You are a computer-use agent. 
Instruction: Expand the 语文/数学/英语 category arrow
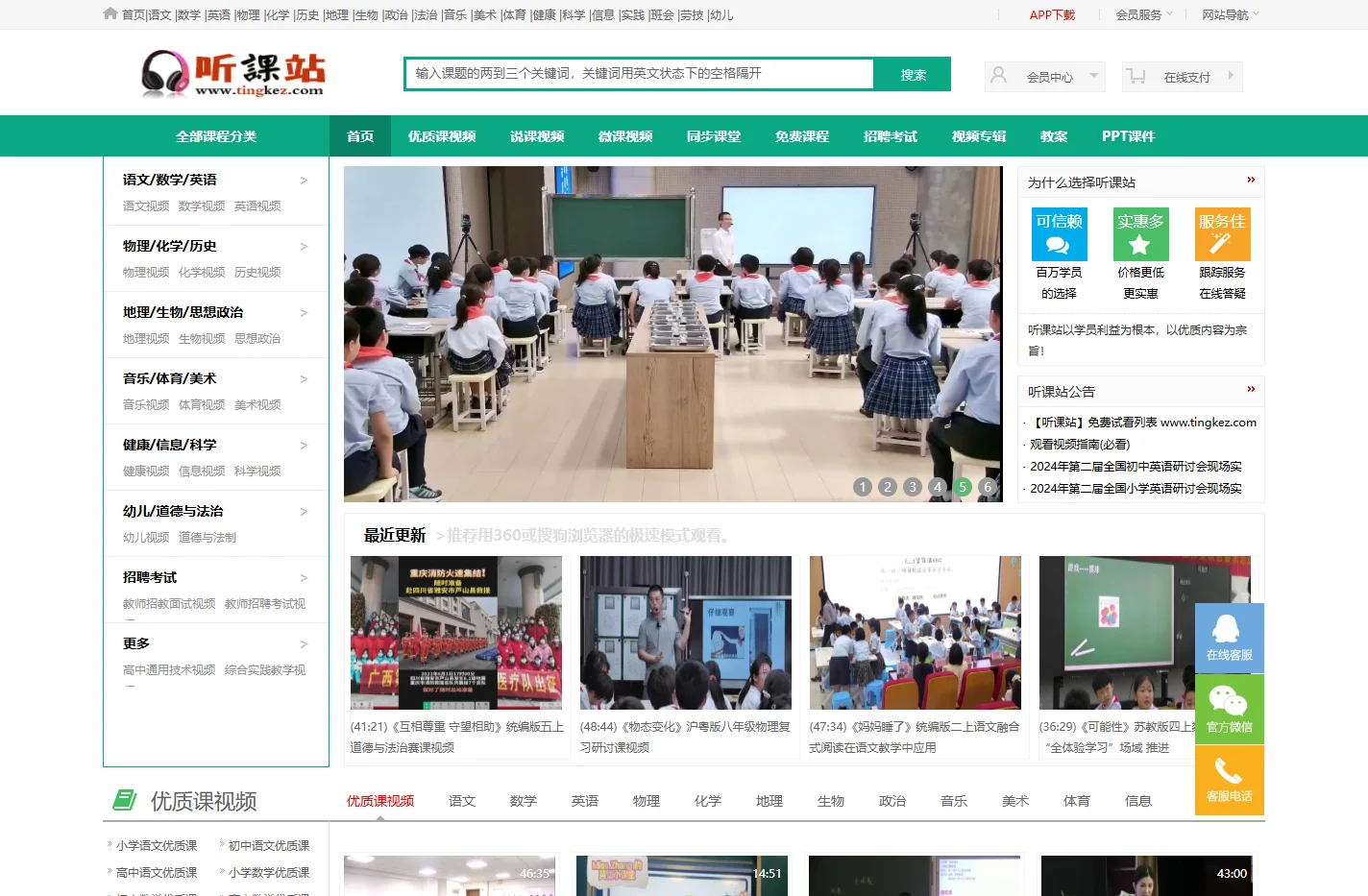pos(304,180)
